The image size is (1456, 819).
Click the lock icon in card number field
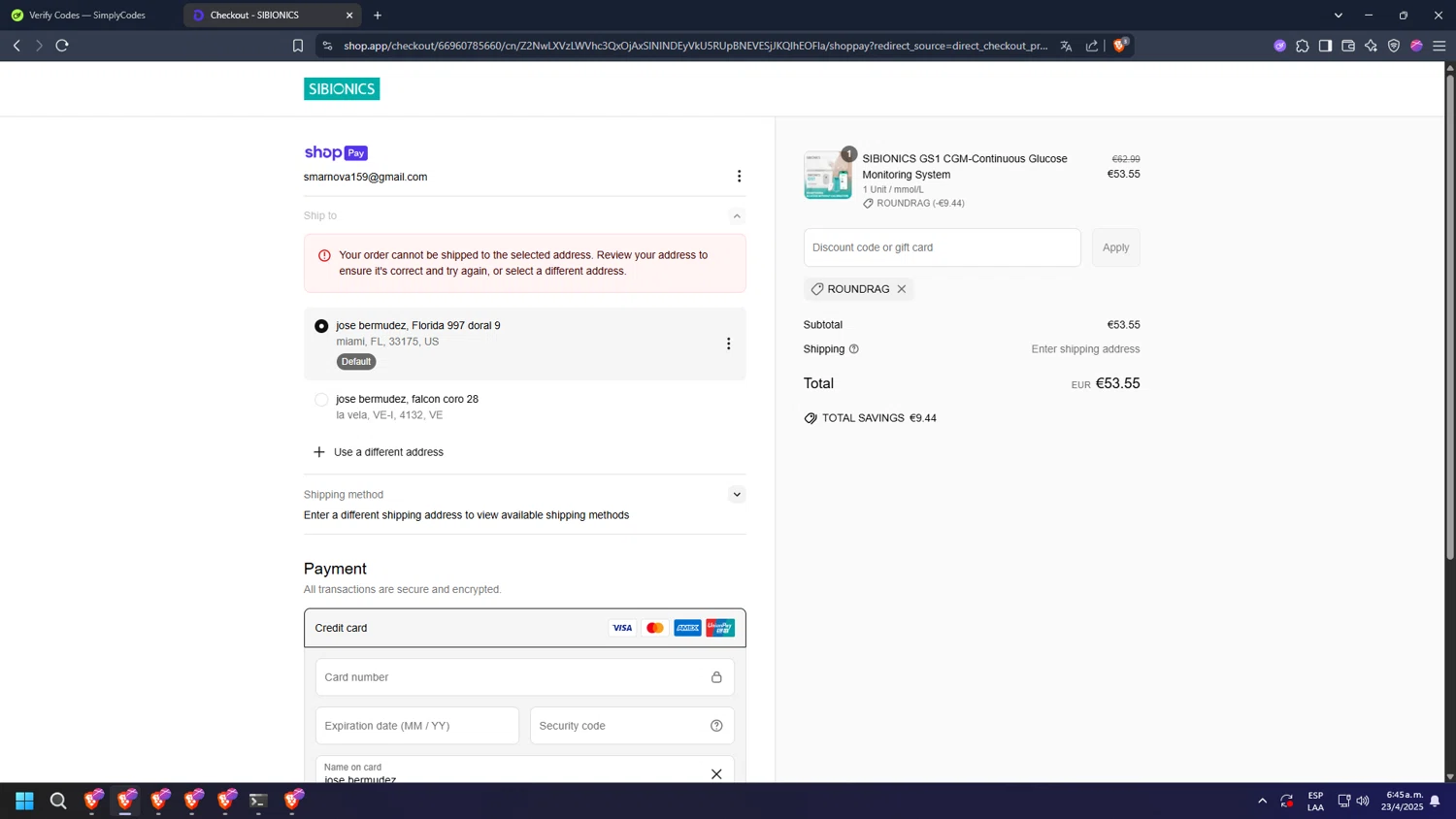point(716,677)
